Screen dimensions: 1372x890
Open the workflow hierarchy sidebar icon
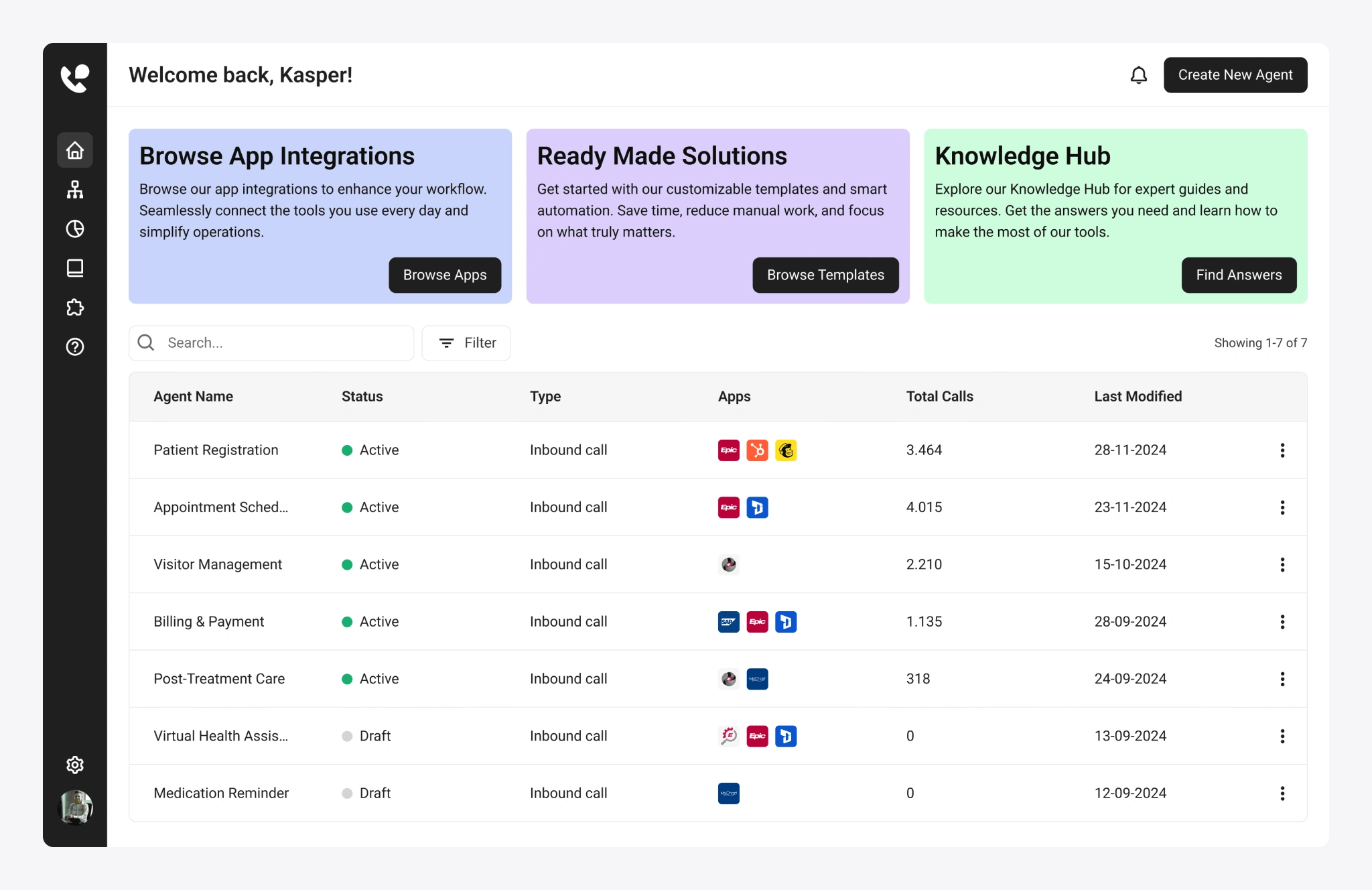point(75,190)
